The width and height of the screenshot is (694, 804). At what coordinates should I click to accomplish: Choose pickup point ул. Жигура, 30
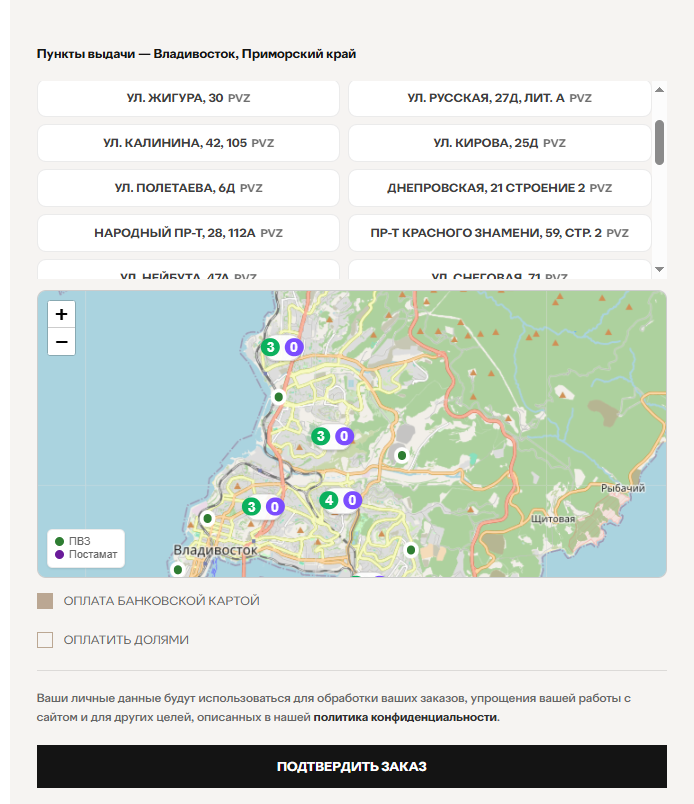pyautogui.click(x=188, y=98)
